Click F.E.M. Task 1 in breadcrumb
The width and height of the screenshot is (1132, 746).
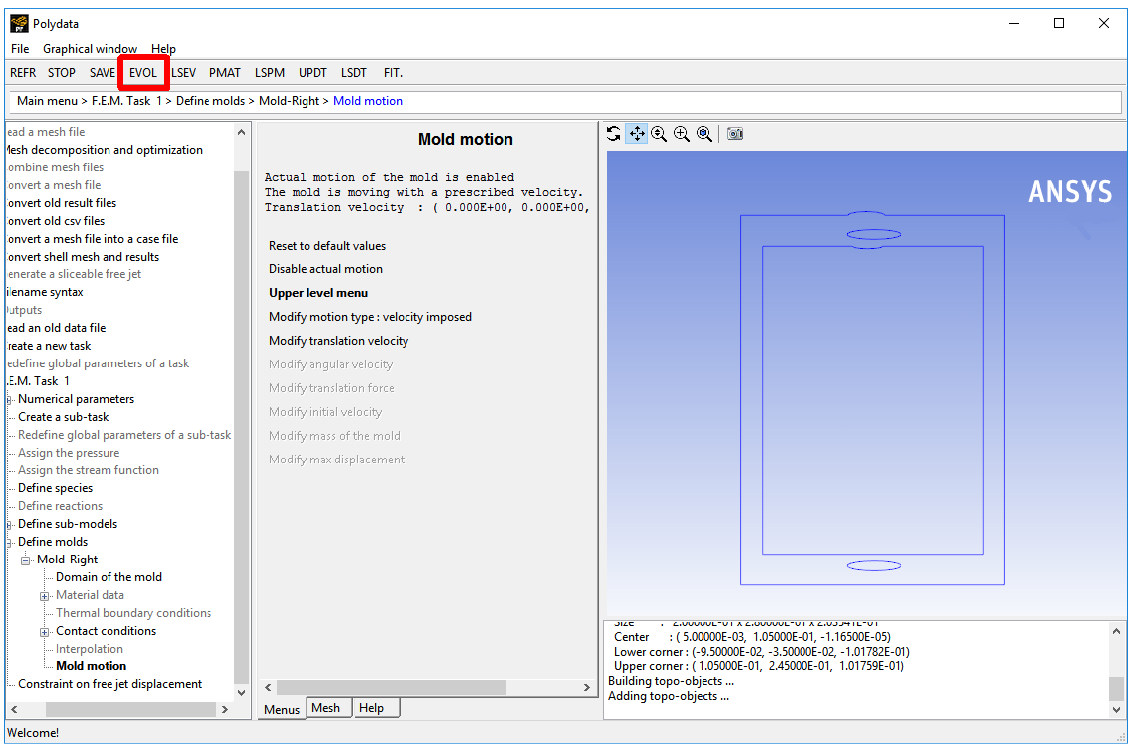[126, 101]
